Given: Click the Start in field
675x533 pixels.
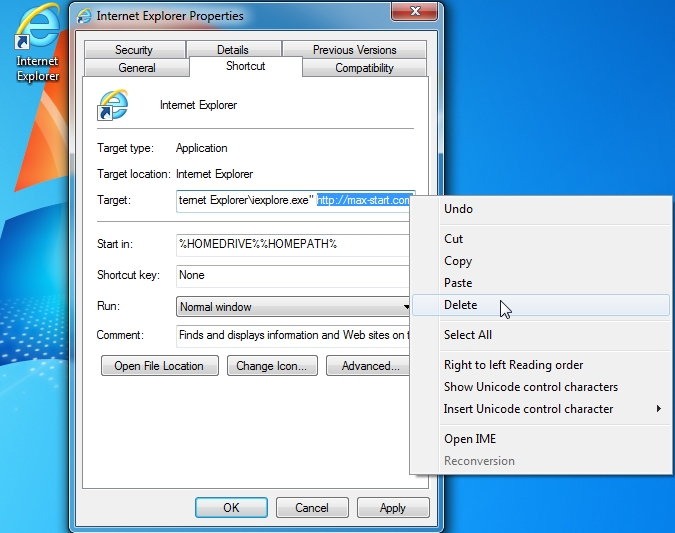Looking at the screenshot, I should point(293,245).
